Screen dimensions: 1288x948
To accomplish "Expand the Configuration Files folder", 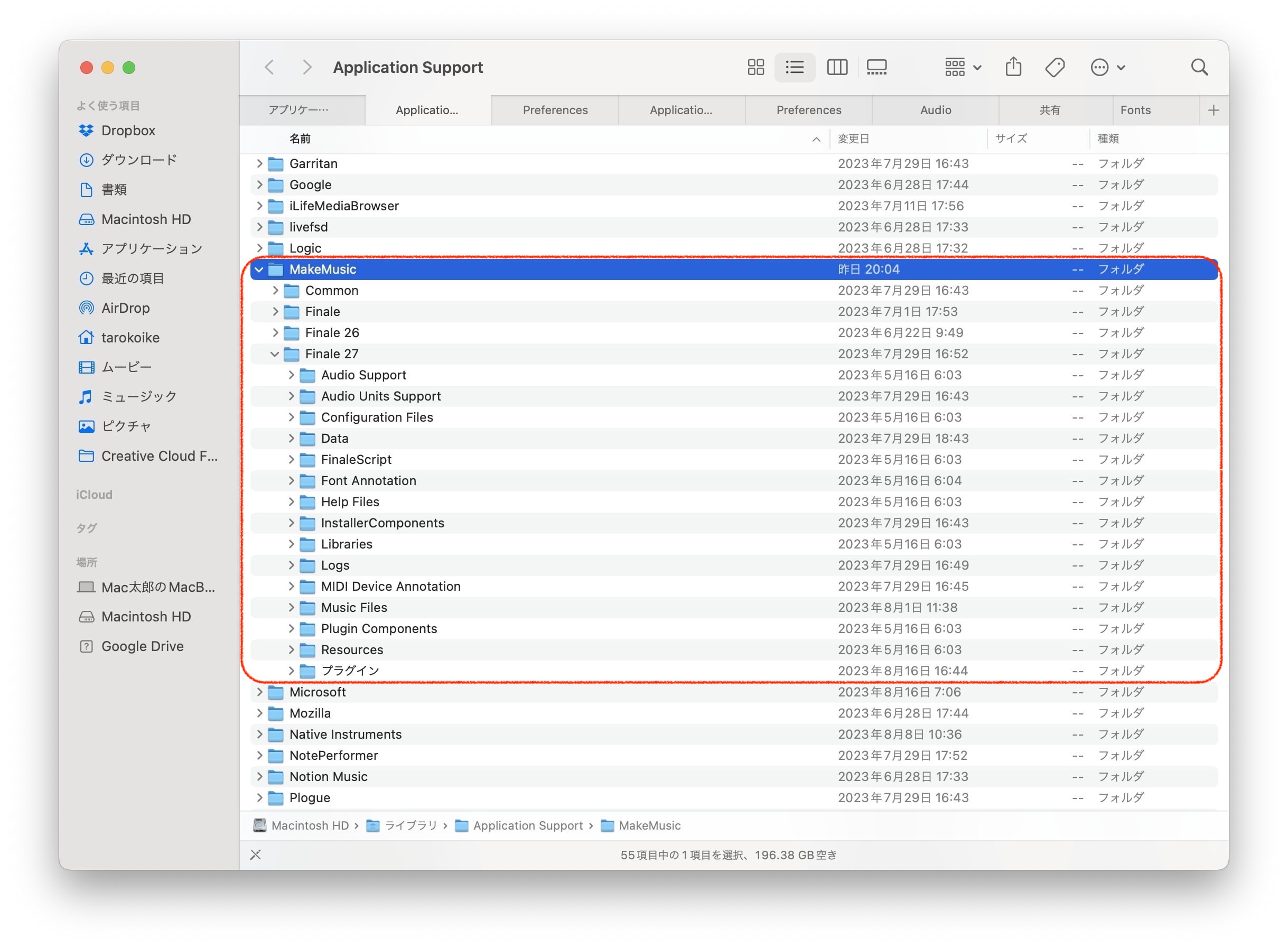I will coord(292,418).
